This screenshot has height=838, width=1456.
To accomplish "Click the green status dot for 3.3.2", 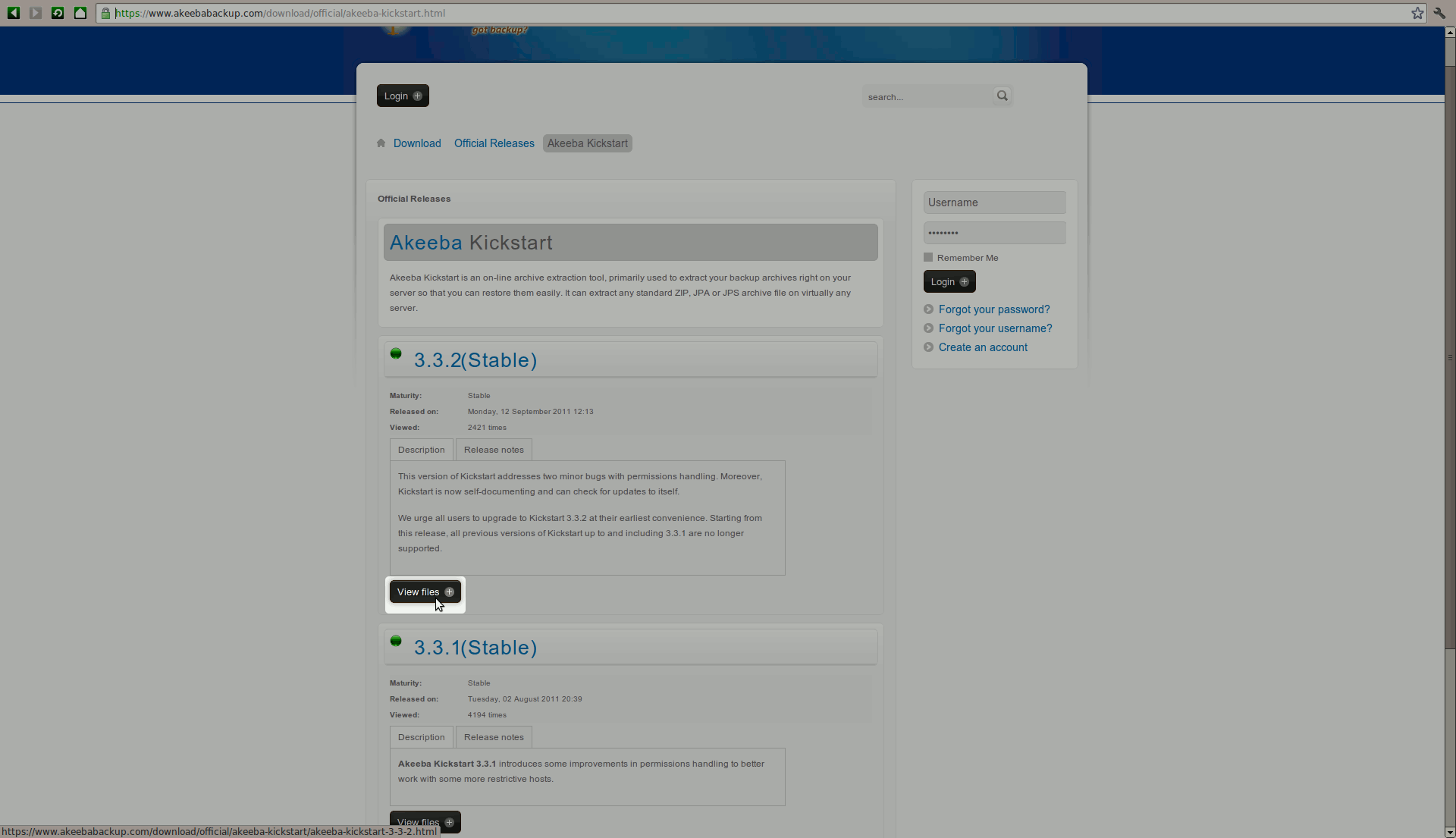I will [396, 353].
